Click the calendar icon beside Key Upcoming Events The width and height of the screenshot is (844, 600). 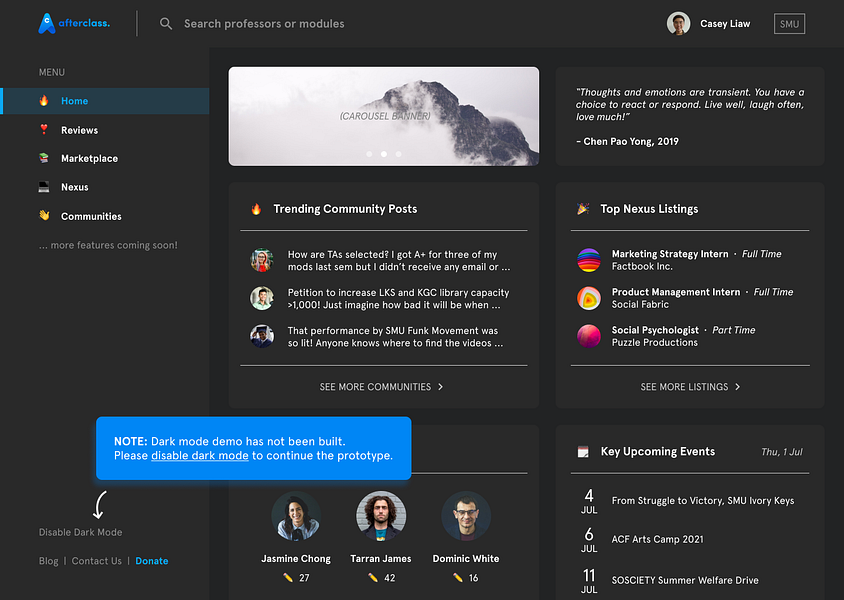coord(583,452)
